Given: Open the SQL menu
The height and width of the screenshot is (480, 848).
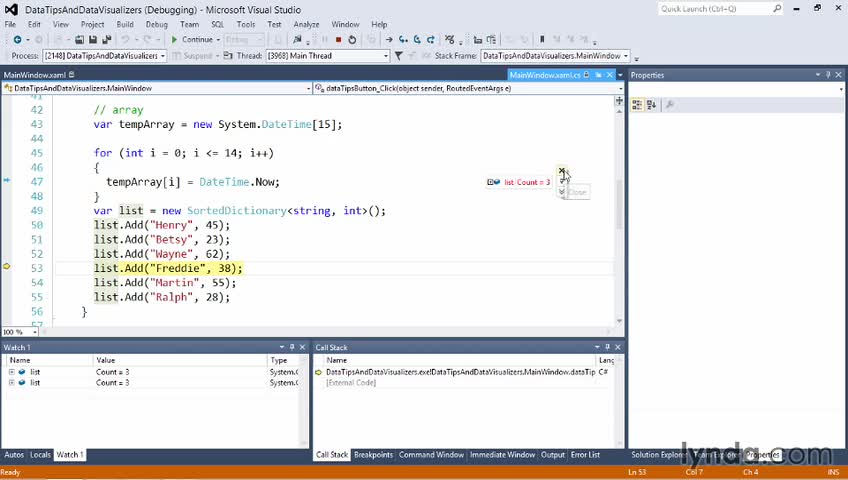Looking at the screenshot, I should (217, 24).
